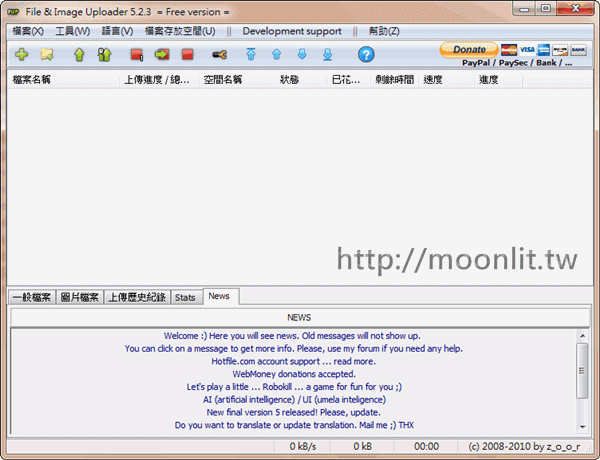Click the New final version 5 released message

293,412
